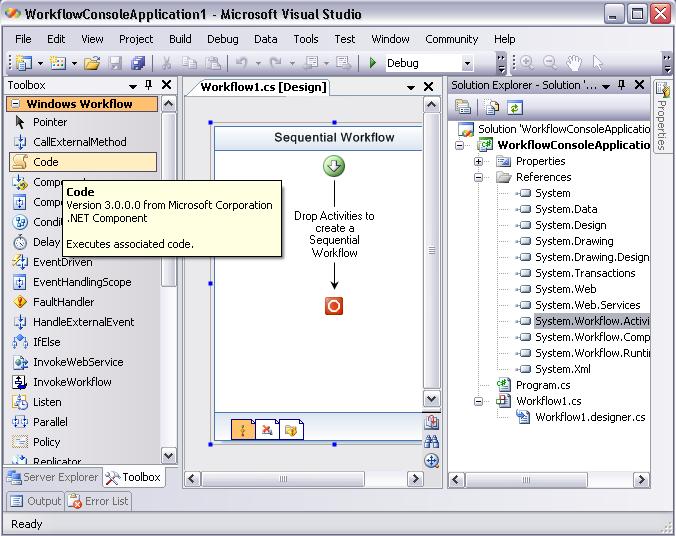
Task: Click Solution Explorer Refresh icon
Action: pyautogui.click(x=515, y=107)
